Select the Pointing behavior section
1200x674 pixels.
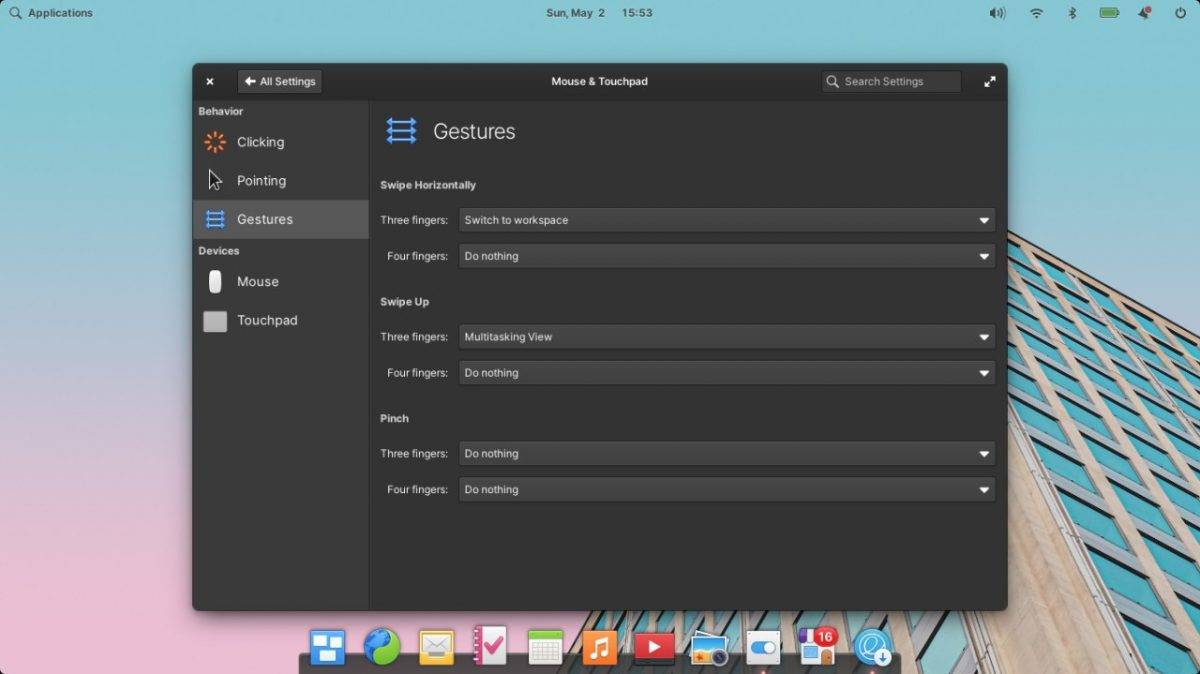click(261, 180)
